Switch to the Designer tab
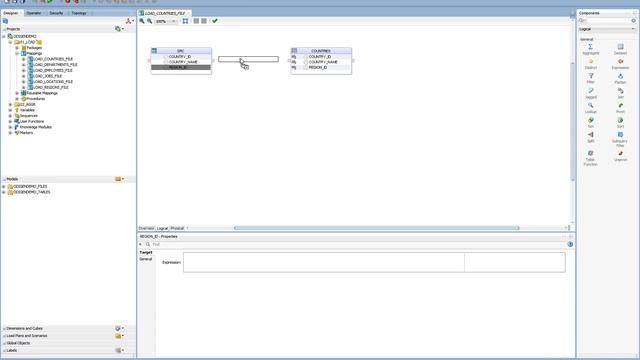This screenshot has height=360, width=640. tap(11, 13)
